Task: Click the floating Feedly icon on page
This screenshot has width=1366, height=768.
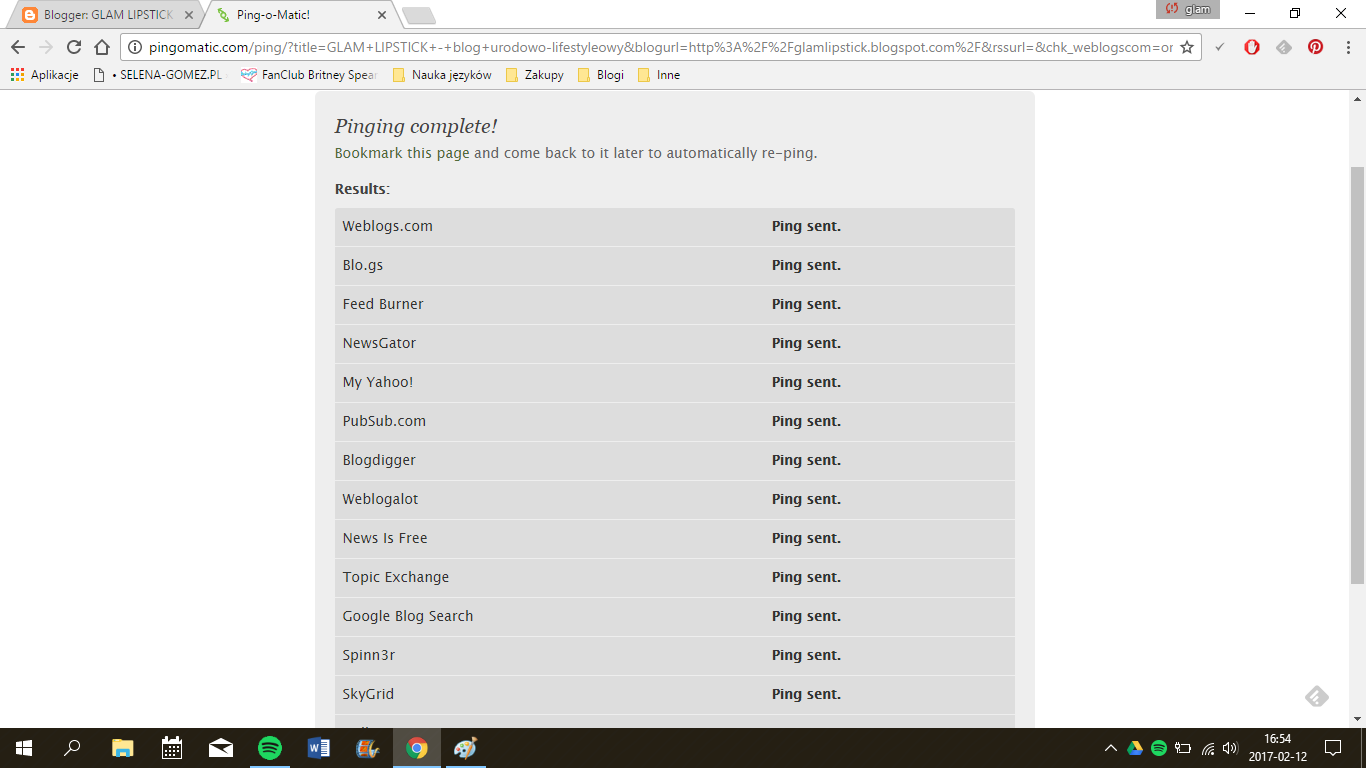Action: pos(1317,696)
